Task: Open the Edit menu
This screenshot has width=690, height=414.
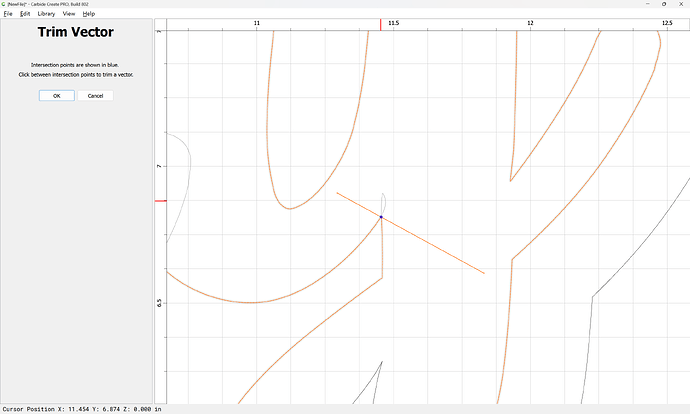Action: (25, 14)
